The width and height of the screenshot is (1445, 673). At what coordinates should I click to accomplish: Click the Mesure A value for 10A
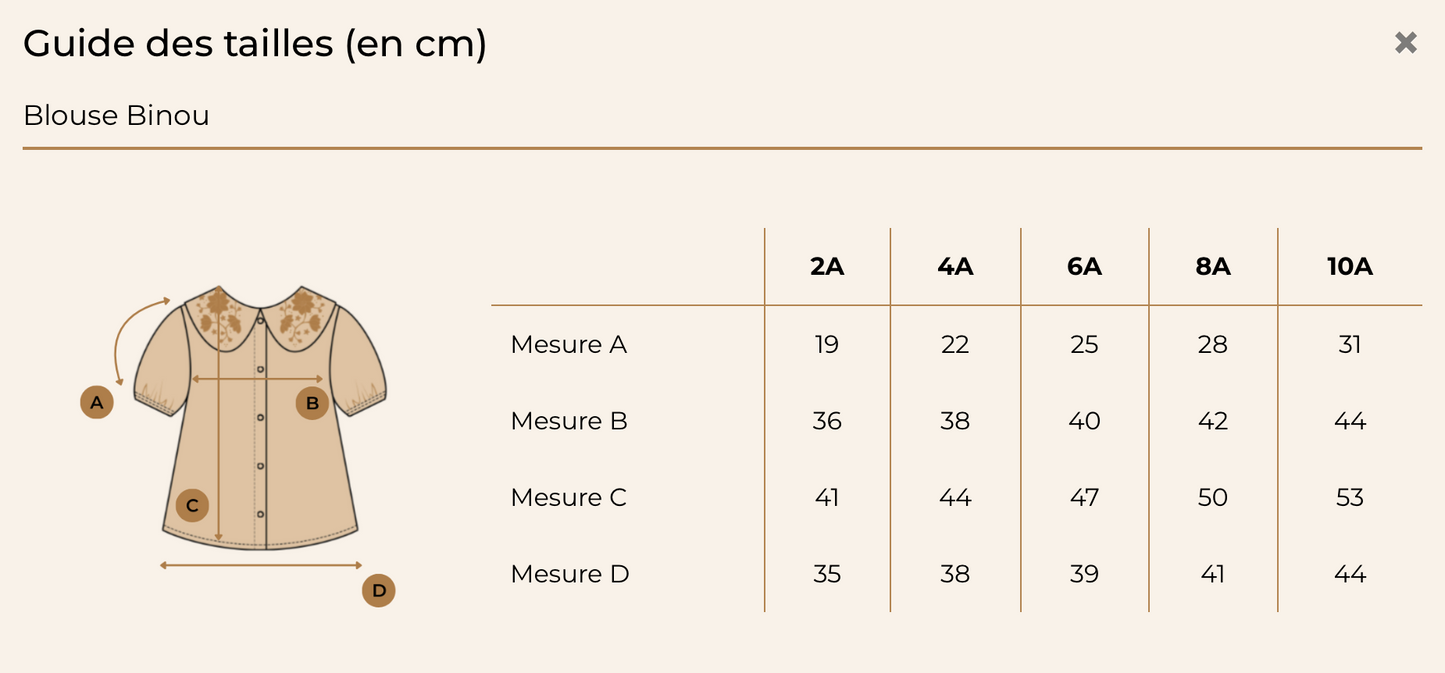tap(1349, 345)
